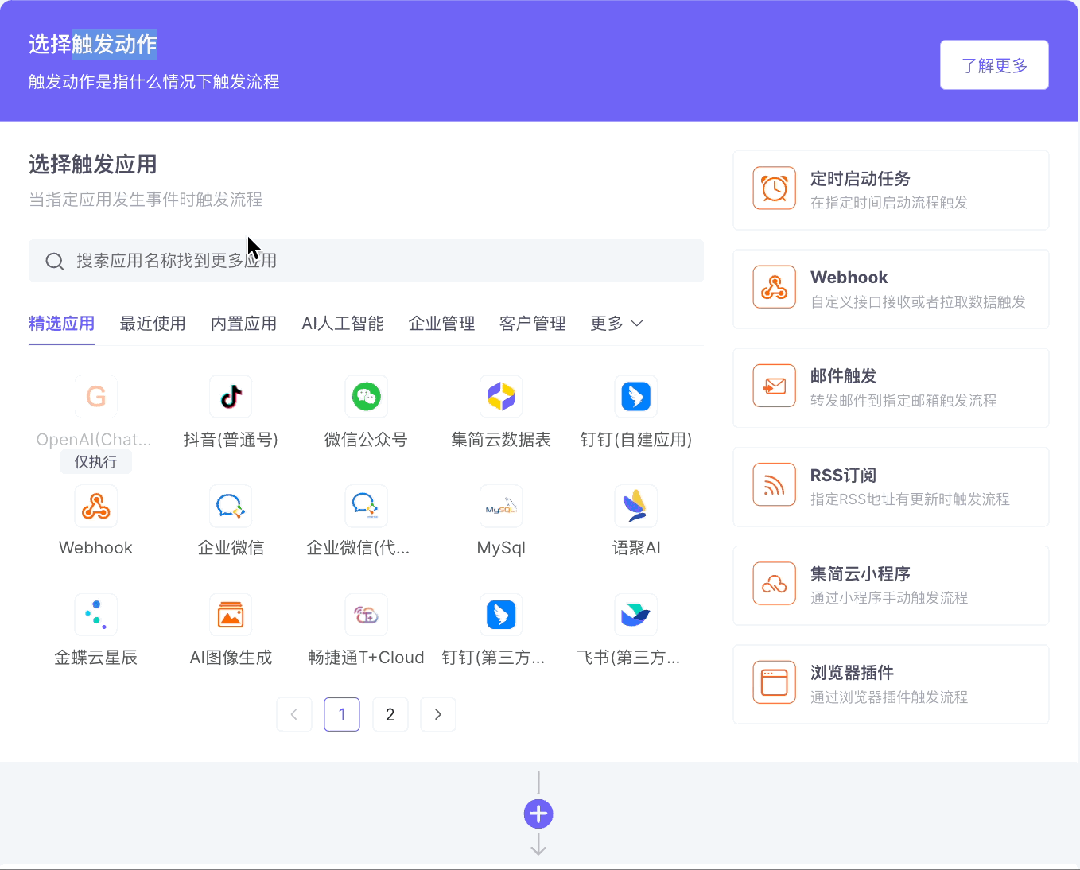Expand the 更多 categories dropdown
1080x870 pixels.
(x=616, y=324)
